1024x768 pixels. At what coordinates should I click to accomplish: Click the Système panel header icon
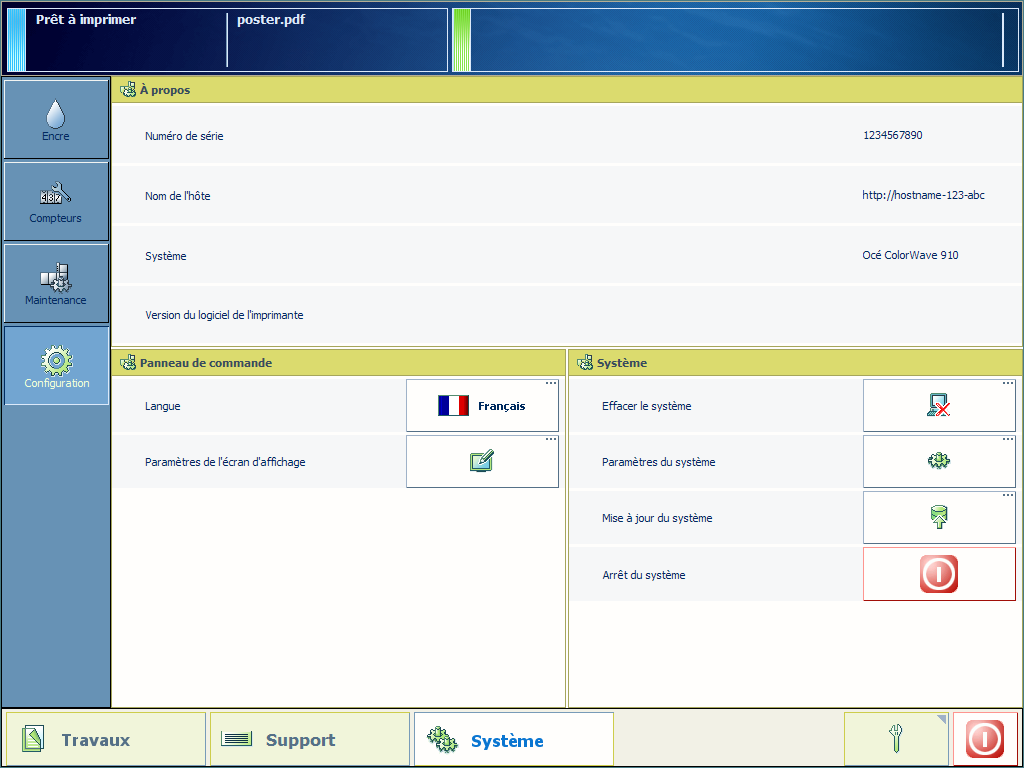585,362
